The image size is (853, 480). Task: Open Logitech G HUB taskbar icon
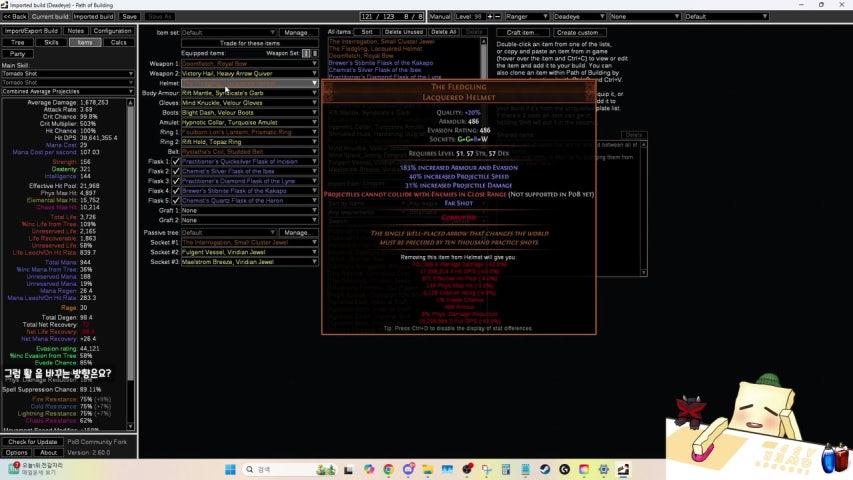click(565, 469)
